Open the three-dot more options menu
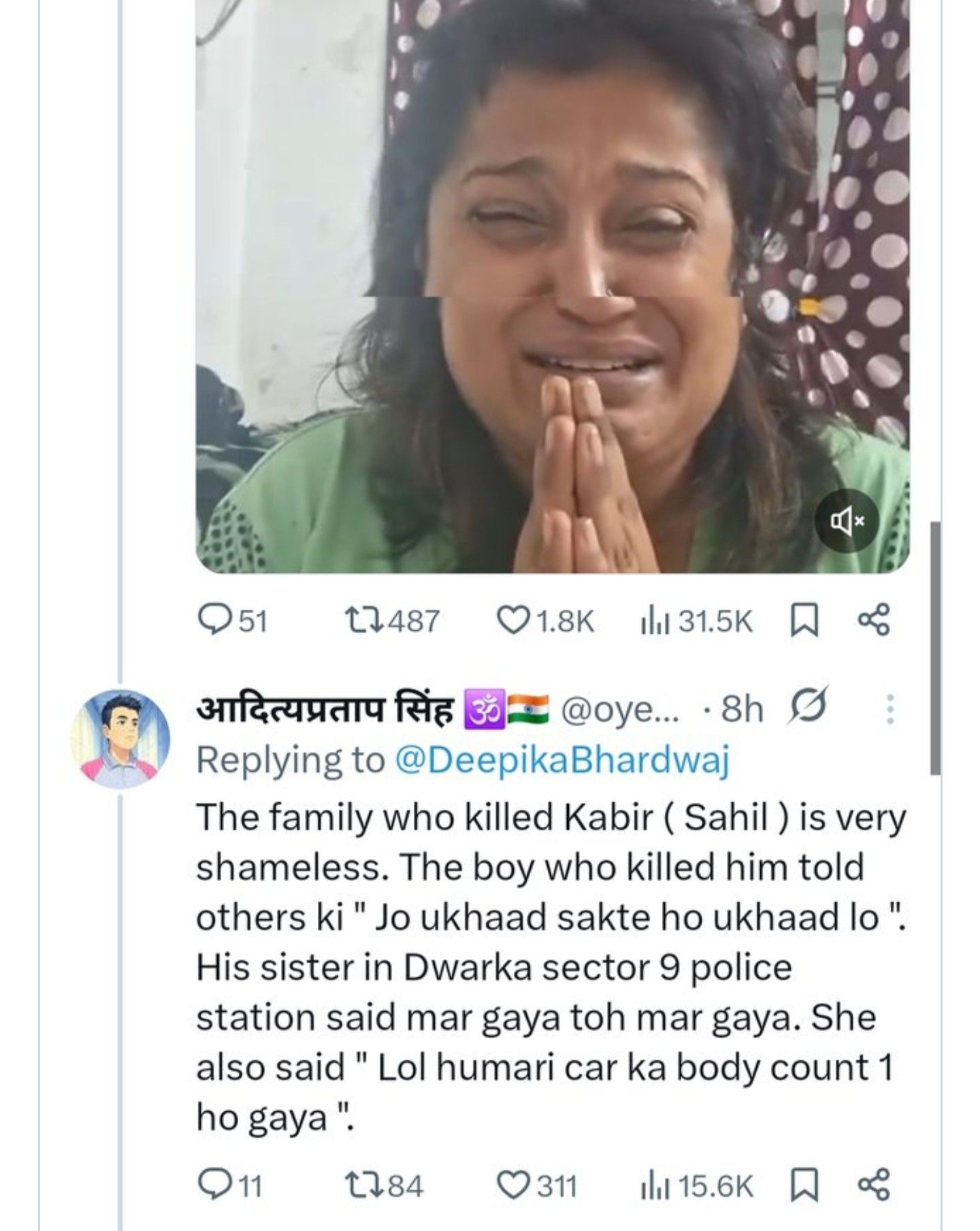This screenshot has height=1231, width=980. pos(889,709)
